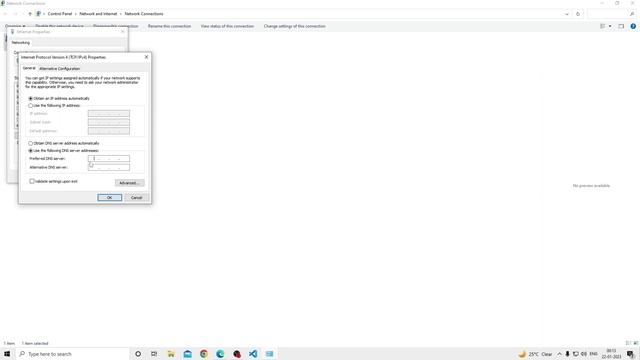Open the blue Help icon
640x360 pixels.
pos(633,26)
